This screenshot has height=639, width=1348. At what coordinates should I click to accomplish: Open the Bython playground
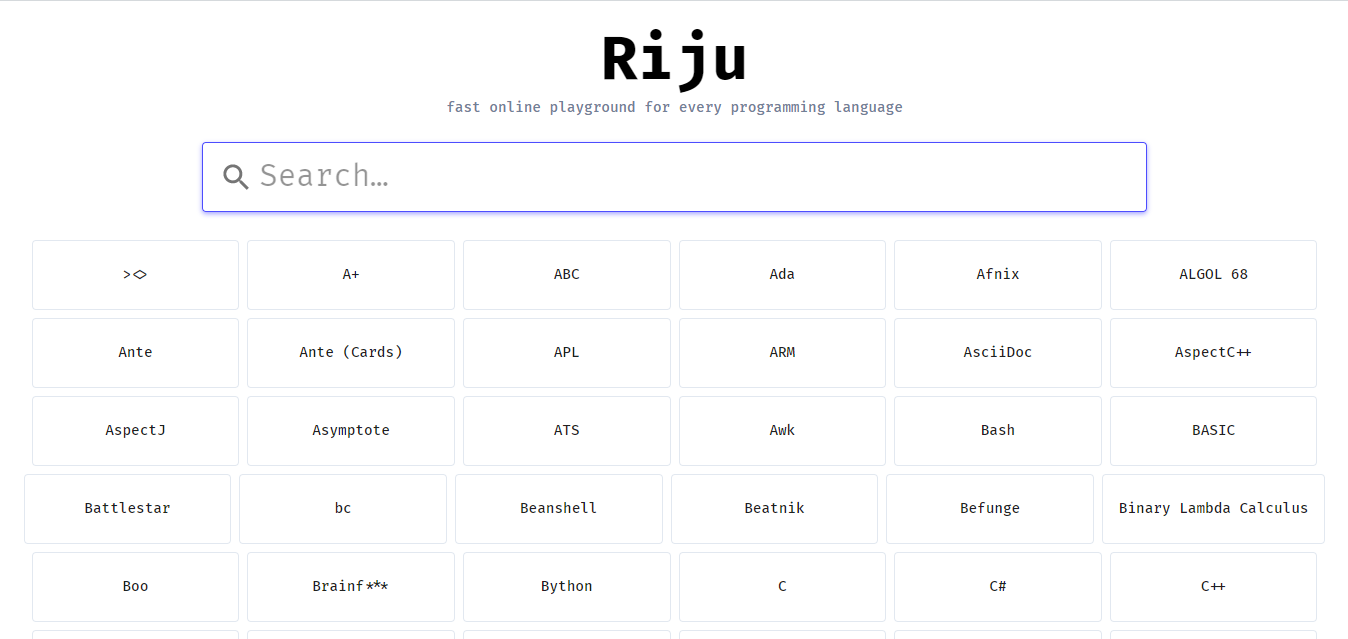click(567, 587)
